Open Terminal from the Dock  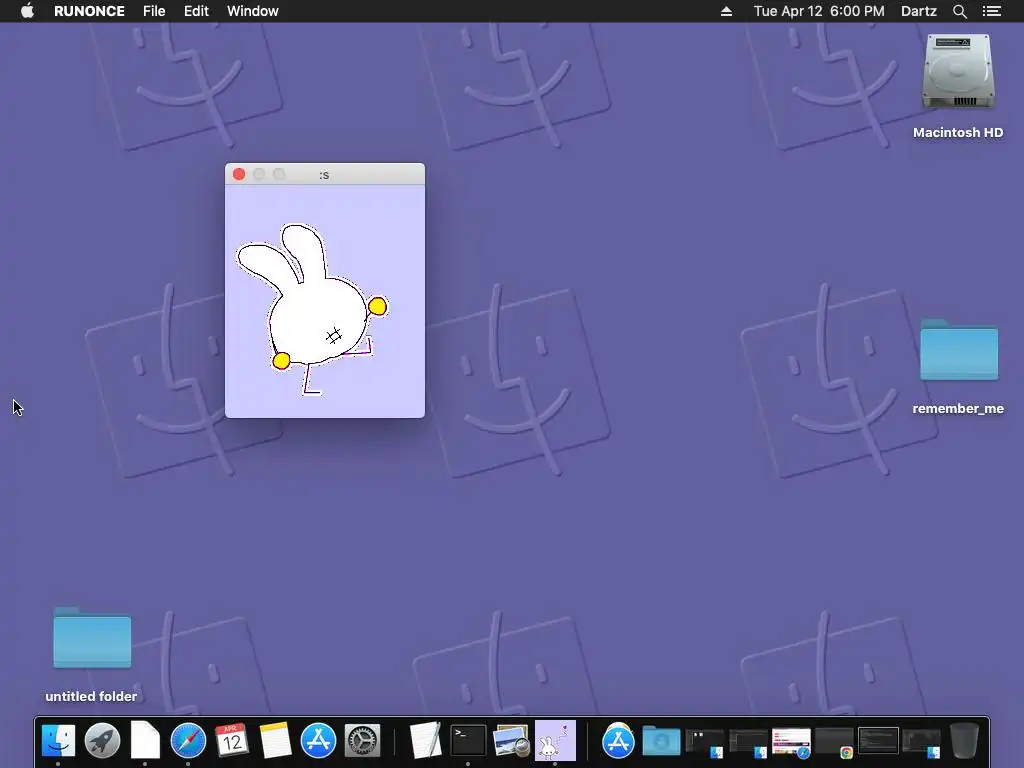pos(468,741)
